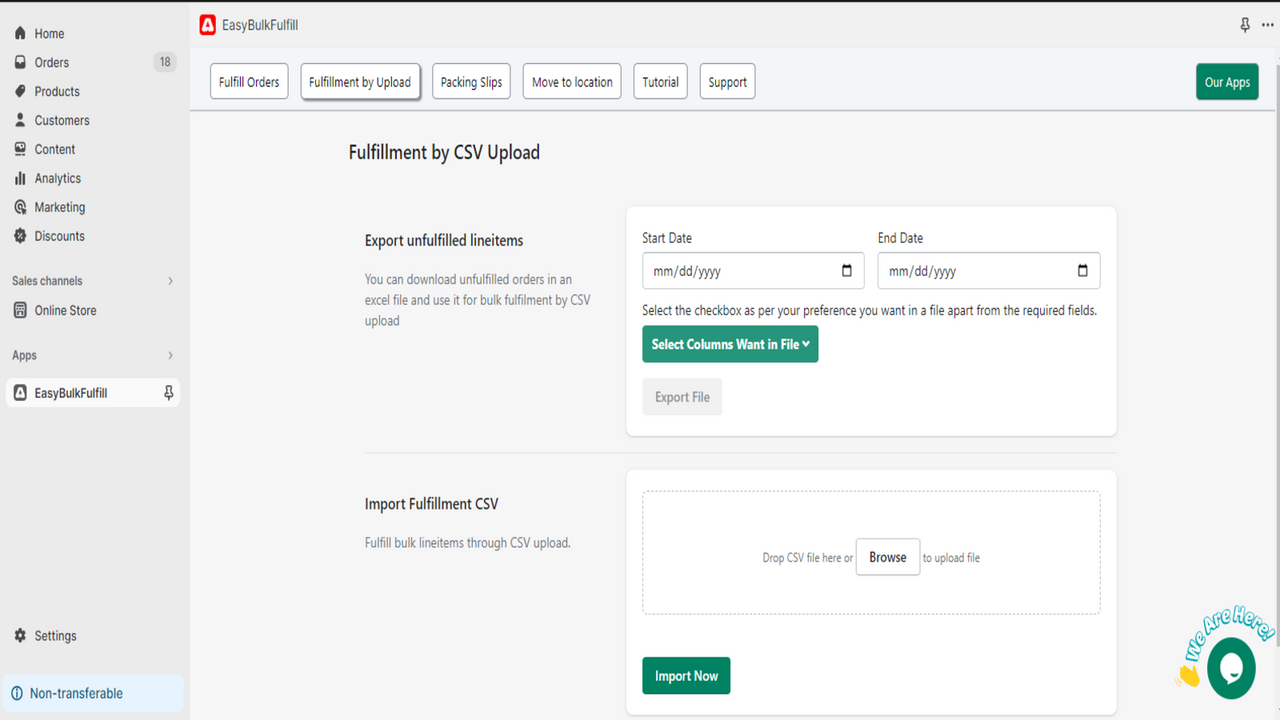Toggle the pin icon in the top bar
1280x720 pixels.
pyautogui.click(x=1243, y=24)
